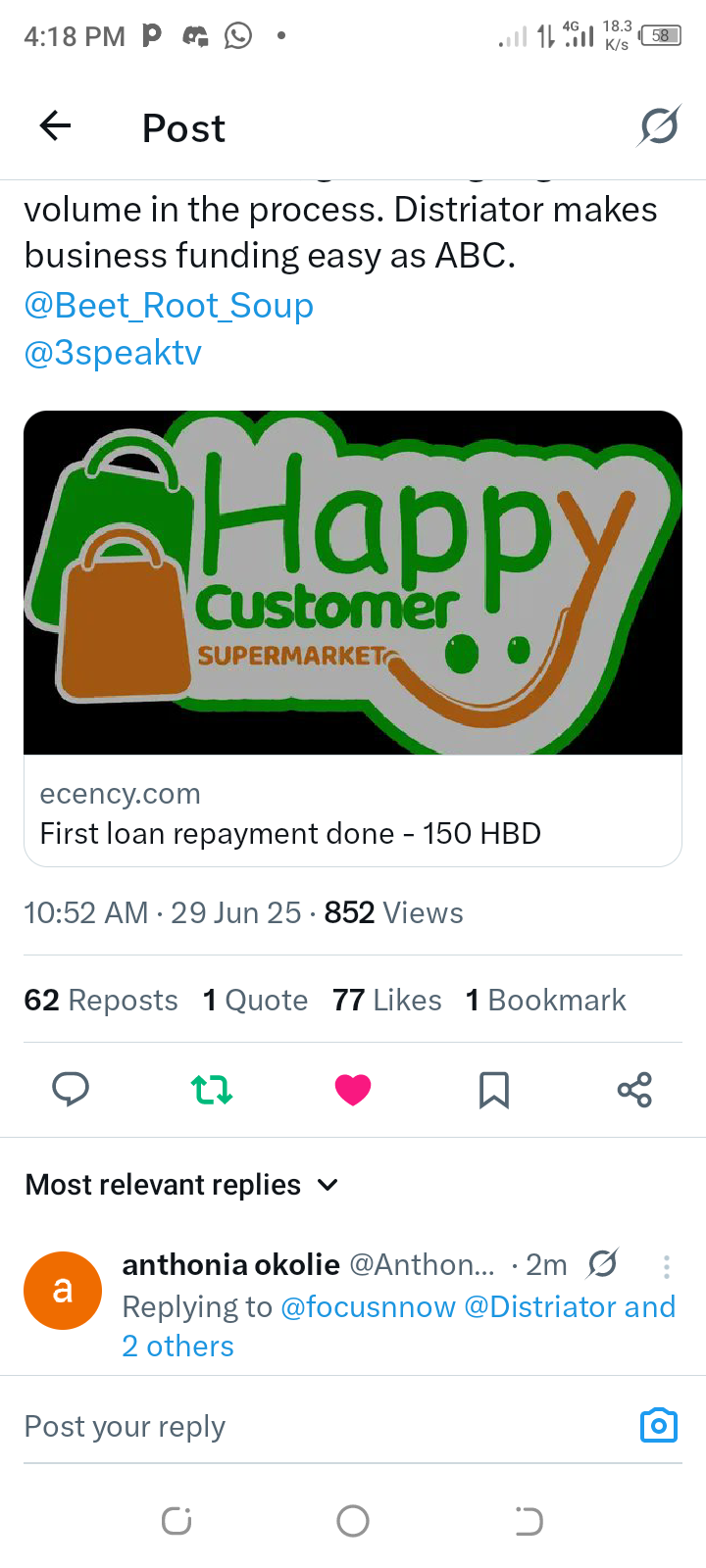Open camera icon in reply bar
The image size is (706, 1568).
click(659, 1425)
